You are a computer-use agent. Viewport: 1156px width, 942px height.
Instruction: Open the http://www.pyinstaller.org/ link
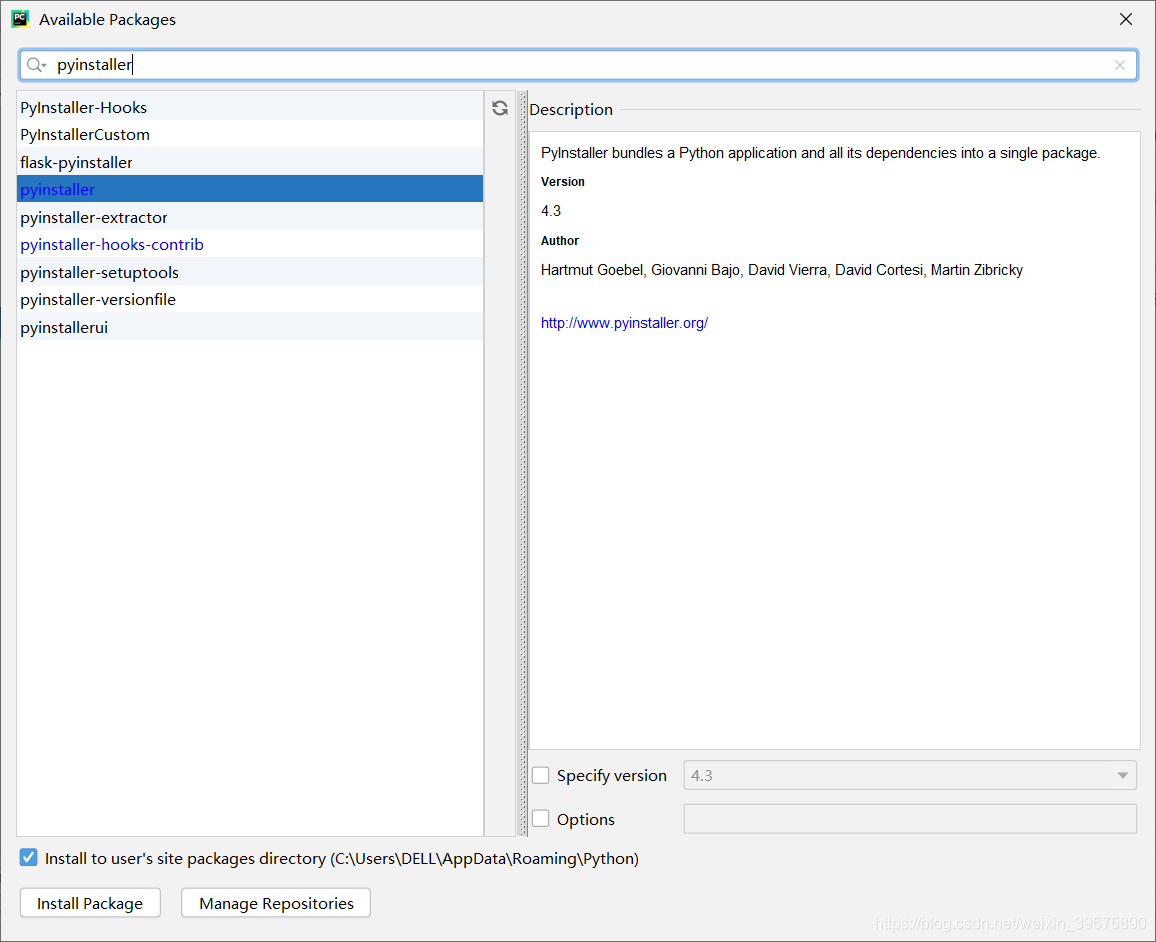(624, 323)
